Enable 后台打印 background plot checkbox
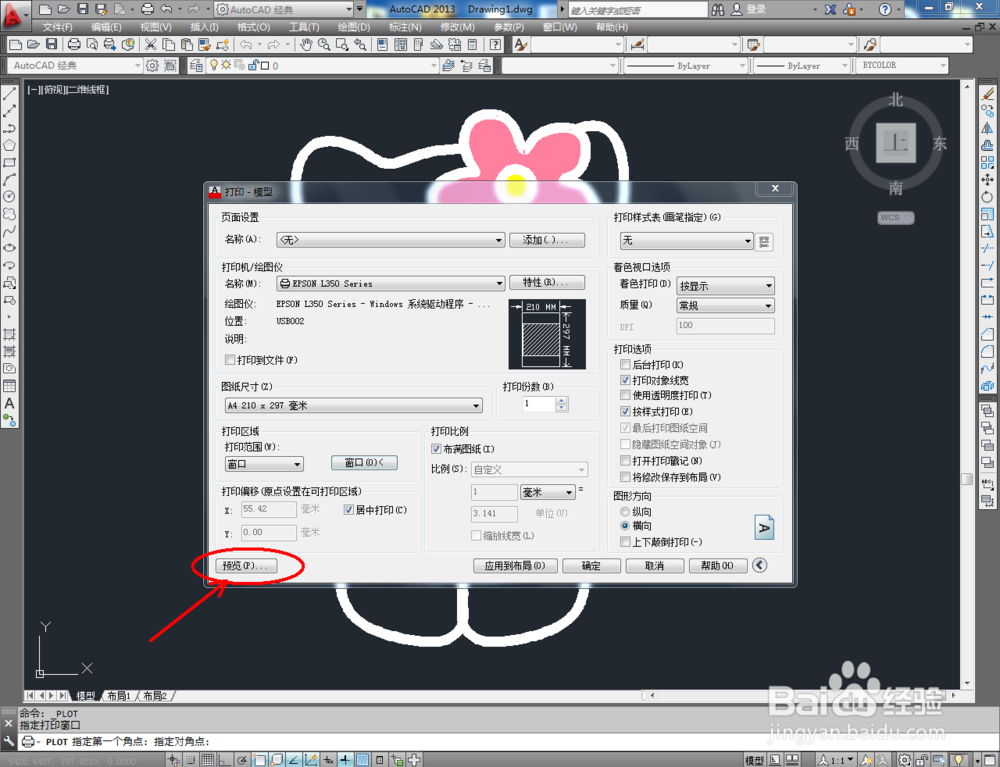The height and width of the screenshot is (767, 1000). click(x=625, y=365)
